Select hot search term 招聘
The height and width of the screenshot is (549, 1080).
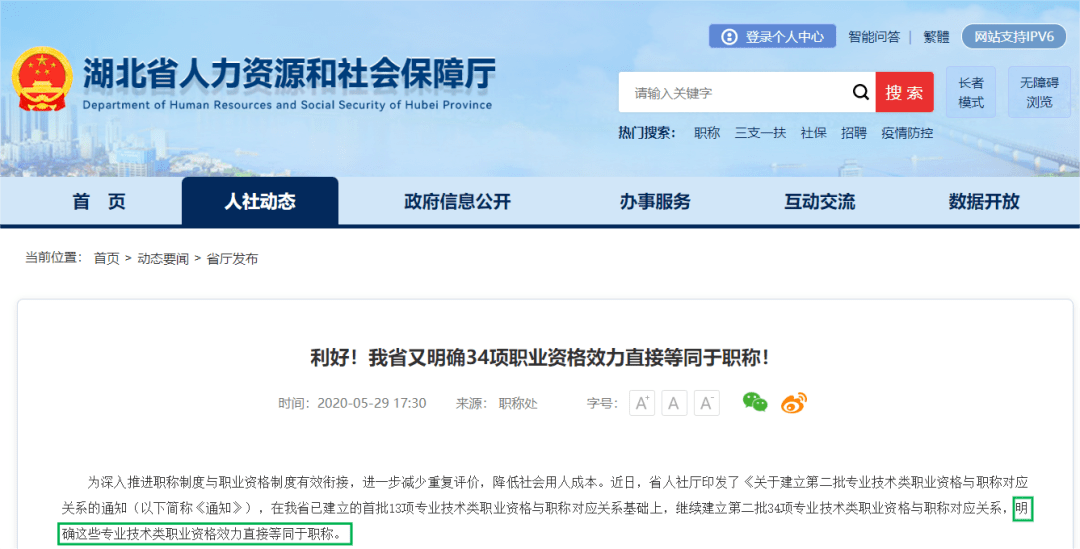[x=853, y=133]
